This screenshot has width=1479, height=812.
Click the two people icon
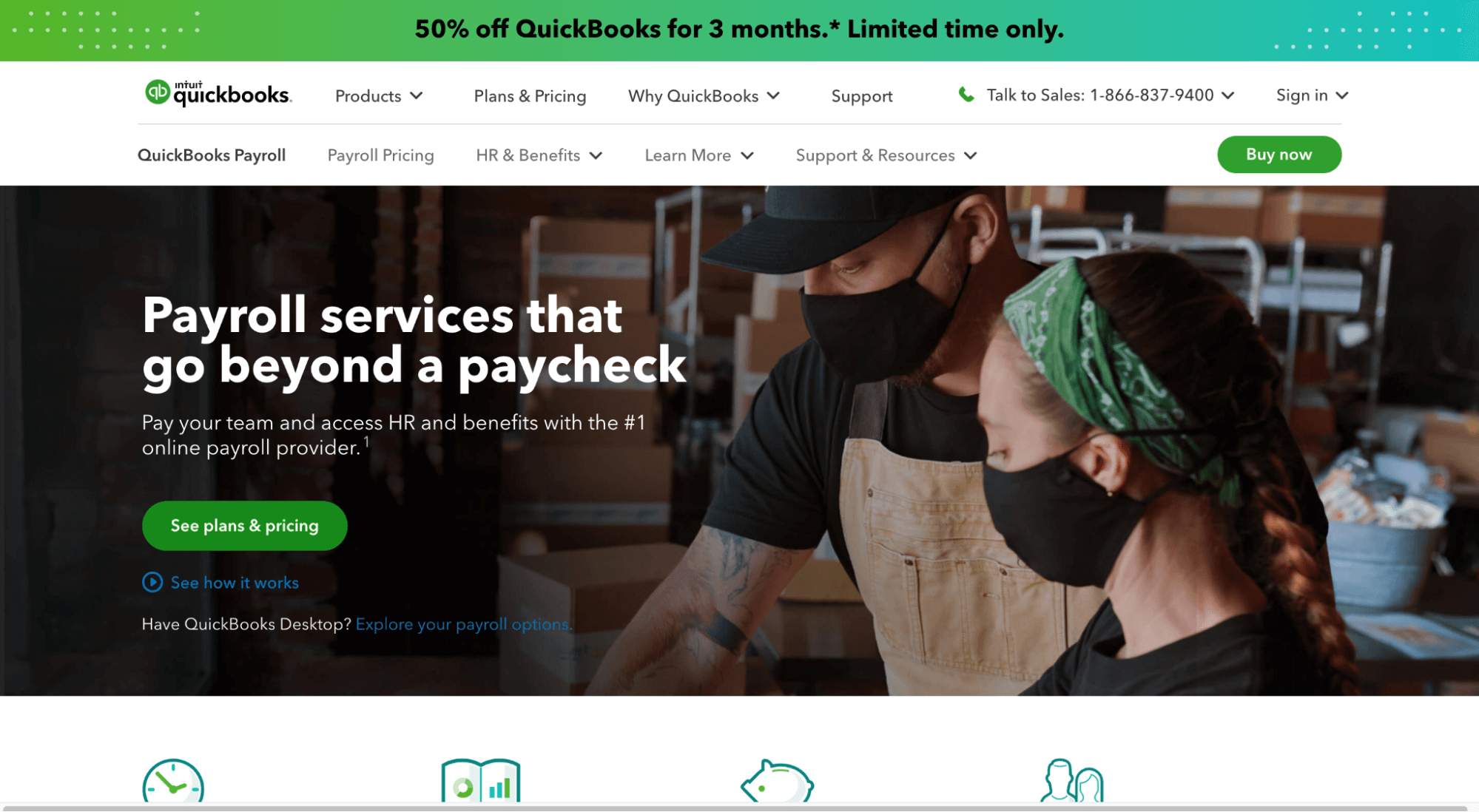[1071, 781]
